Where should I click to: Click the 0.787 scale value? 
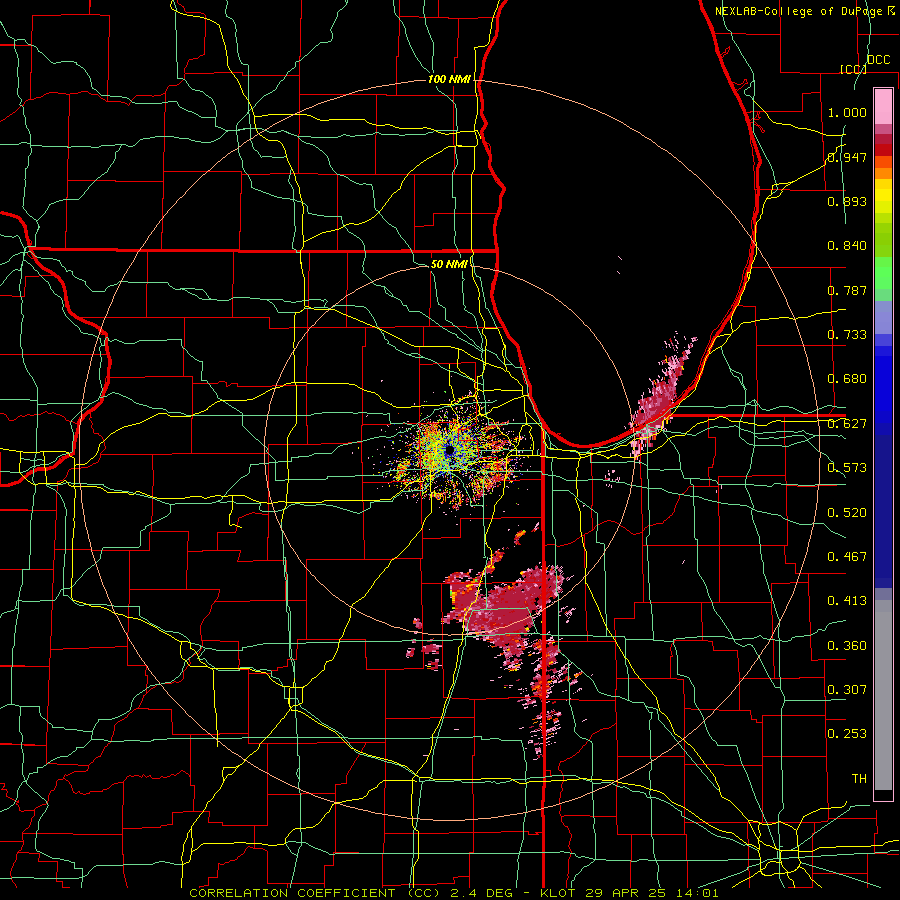click(847, 290)
